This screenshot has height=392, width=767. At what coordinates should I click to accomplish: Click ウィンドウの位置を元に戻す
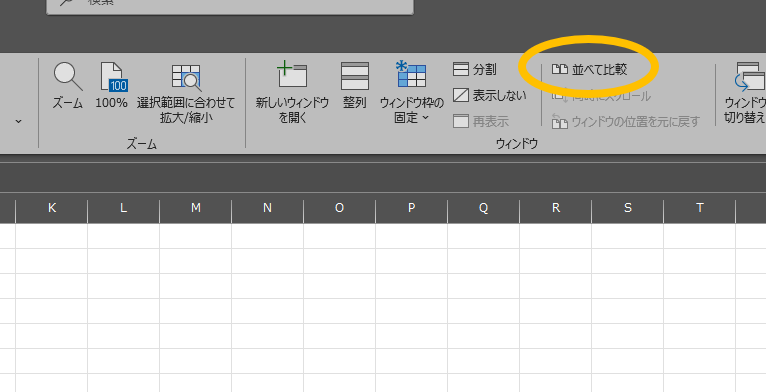click(x=626, y=121)
